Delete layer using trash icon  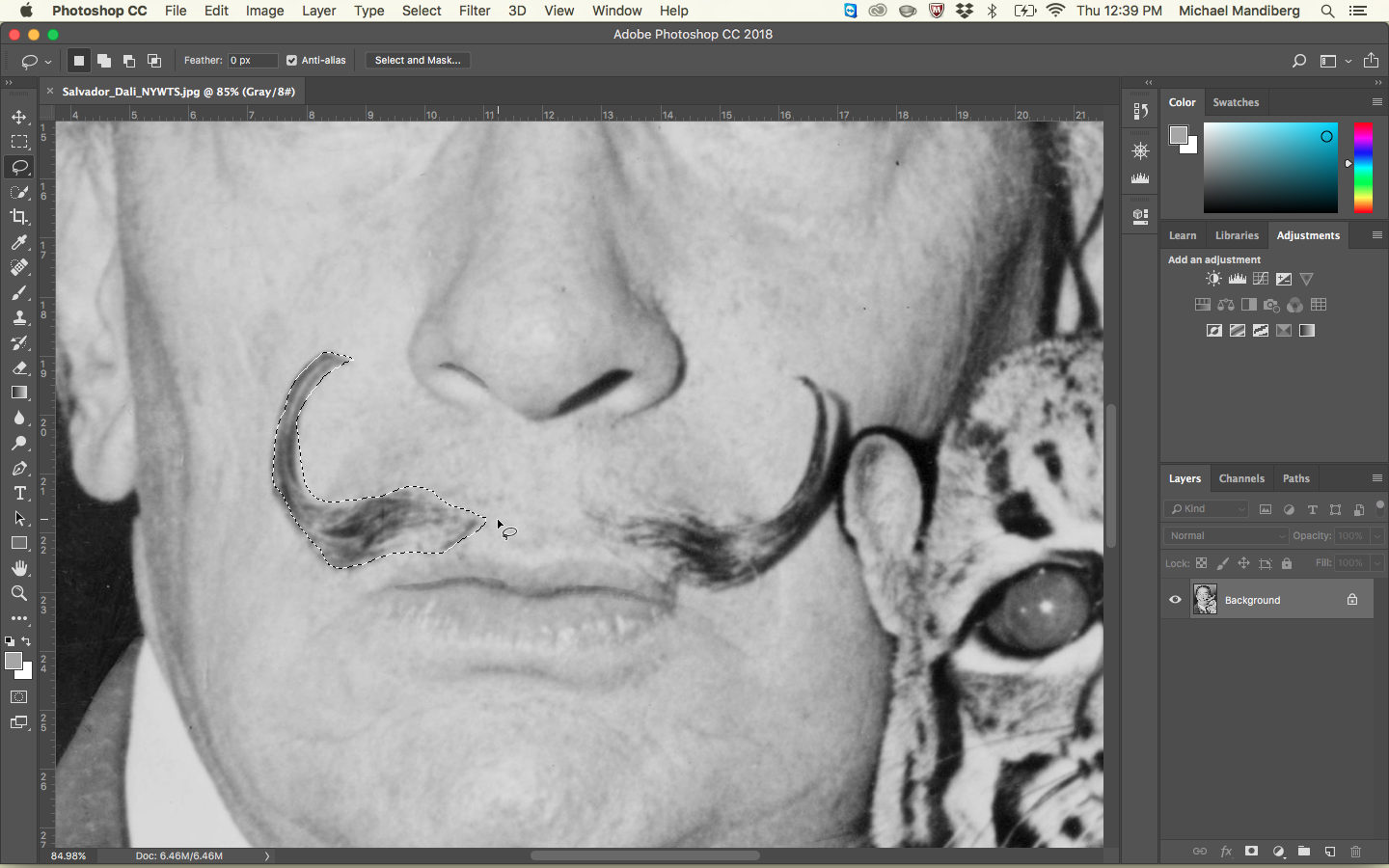[1355, 852]
